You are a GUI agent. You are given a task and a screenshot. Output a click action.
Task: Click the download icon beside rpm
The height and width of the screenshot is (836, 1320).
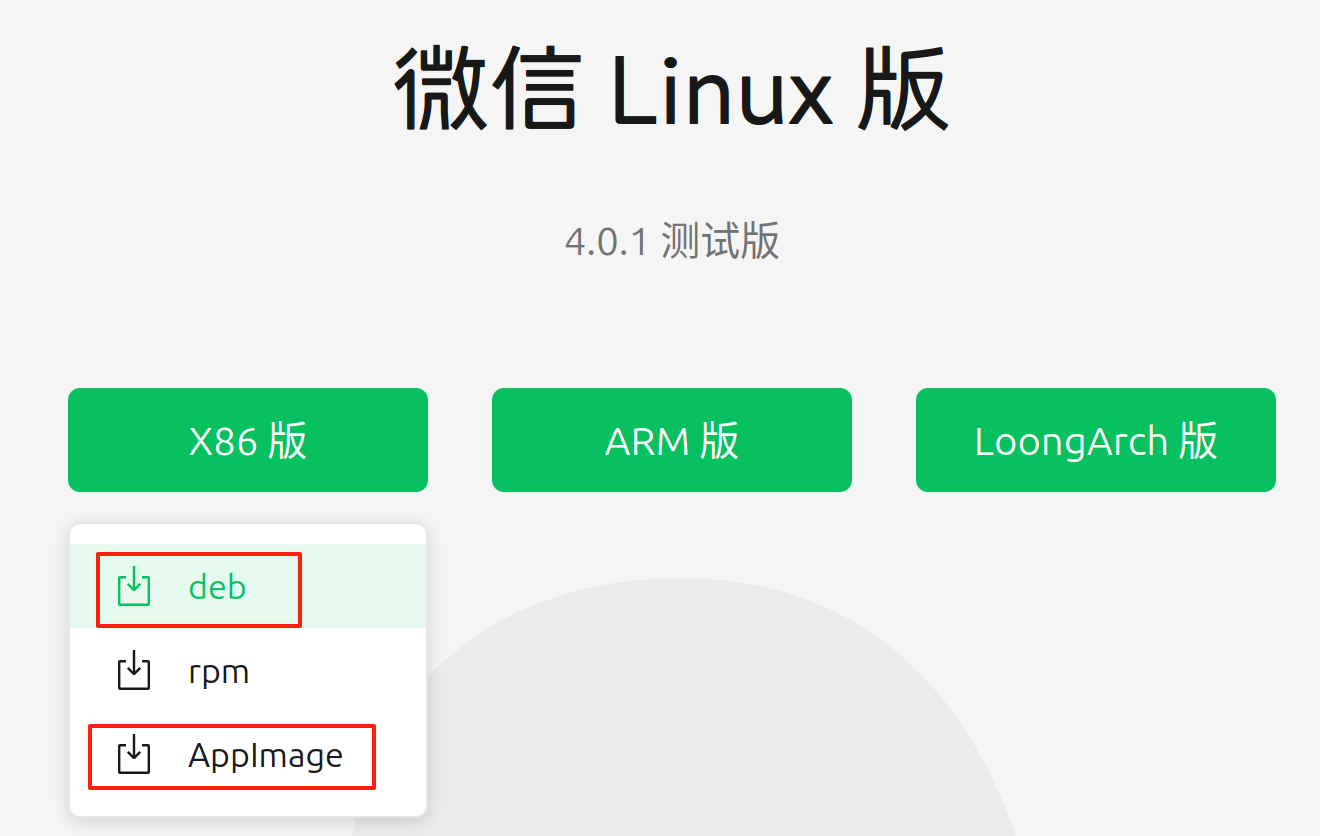(134, 672)
